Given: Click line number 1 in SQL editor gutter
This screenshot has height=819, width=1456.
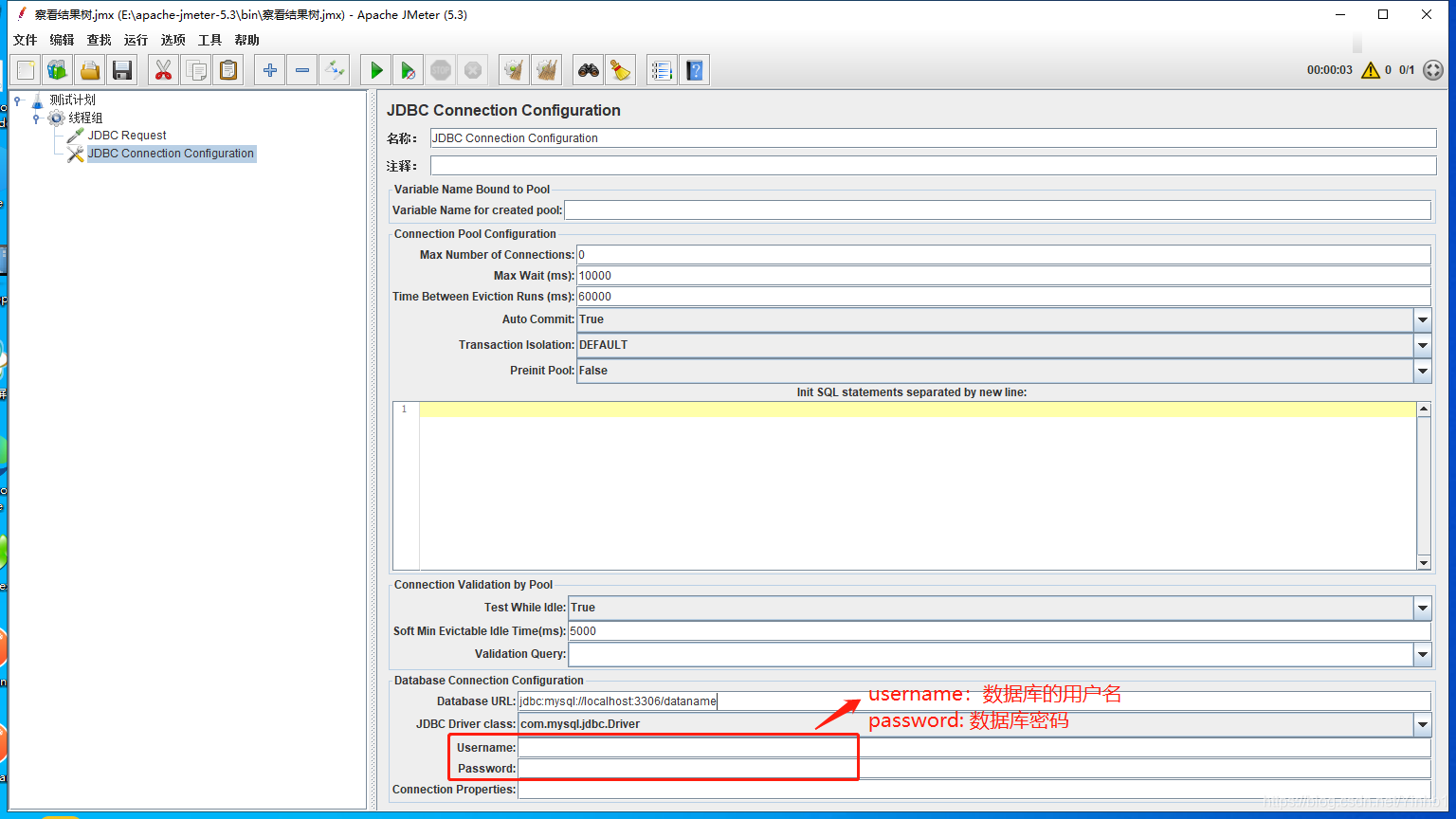Looking at the screenshot, I should [x=404, y=409].
